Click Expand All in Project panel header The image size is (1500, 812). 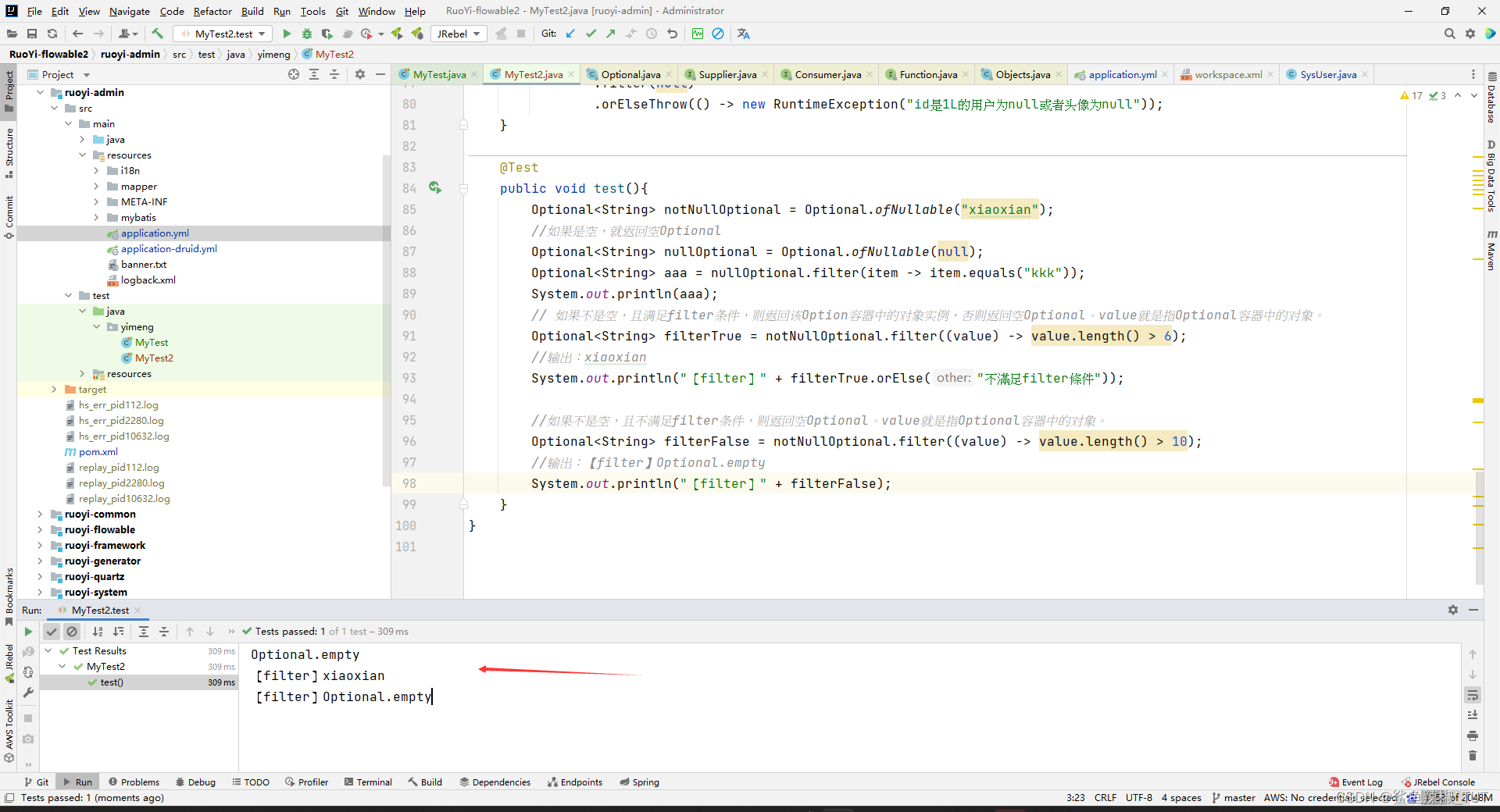[314, 74]
